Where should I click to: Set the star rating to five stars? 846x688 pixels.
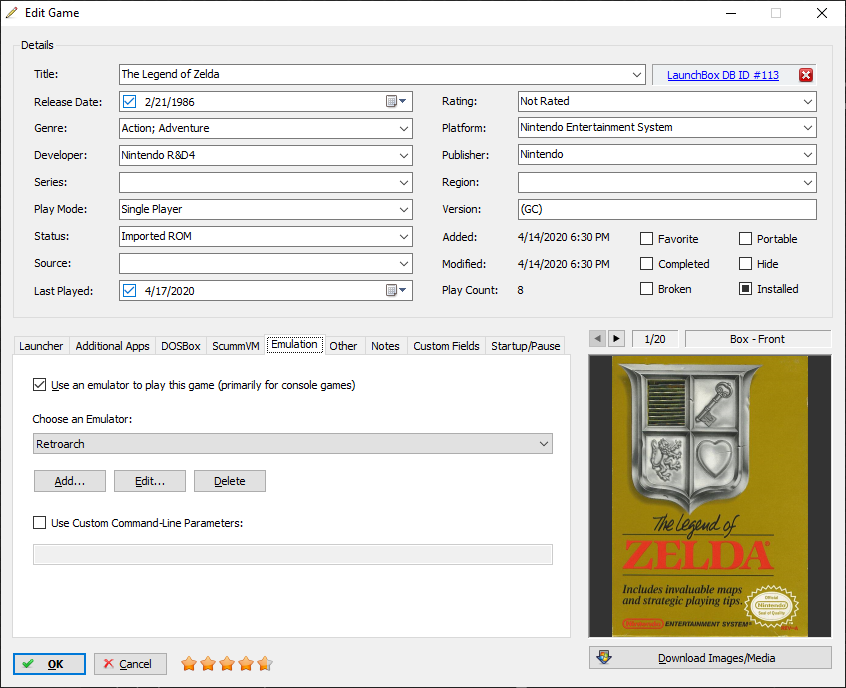pos(265,663)
